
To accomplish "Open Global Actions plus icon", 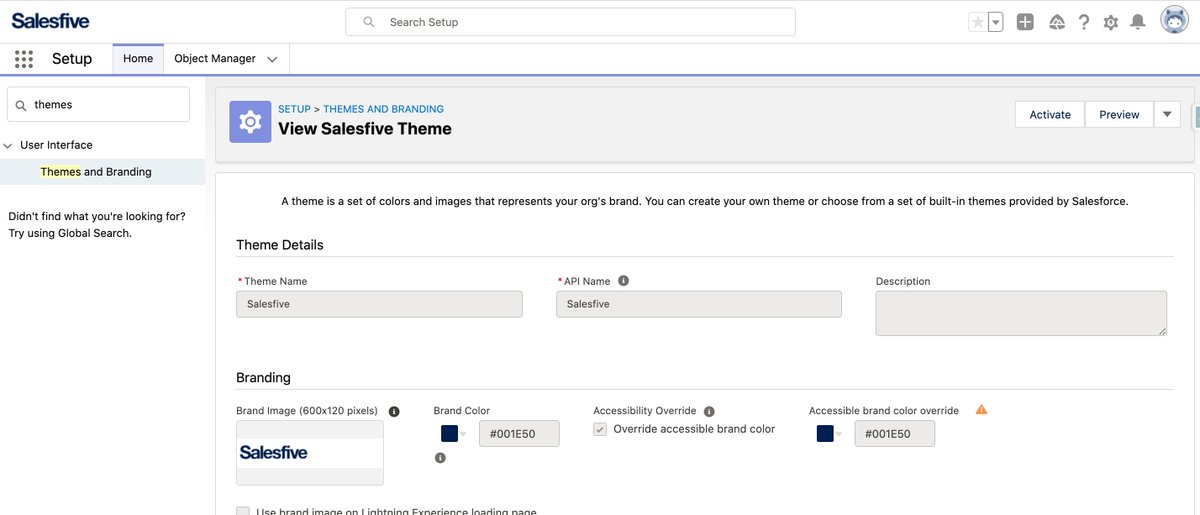I will coord(1025,22).
